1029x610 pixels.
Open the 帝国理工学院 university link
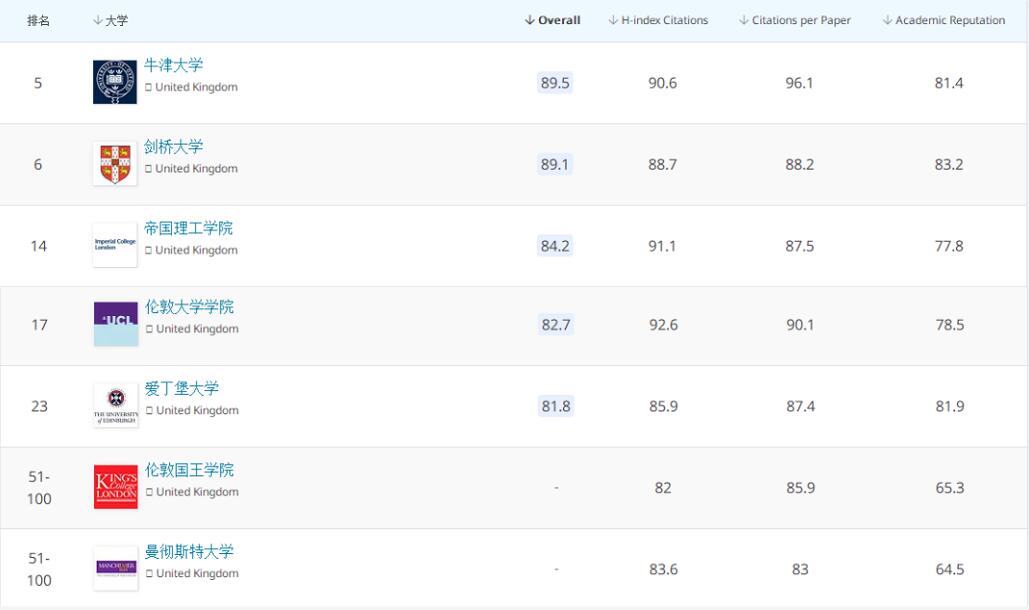(x=188, y=229)
